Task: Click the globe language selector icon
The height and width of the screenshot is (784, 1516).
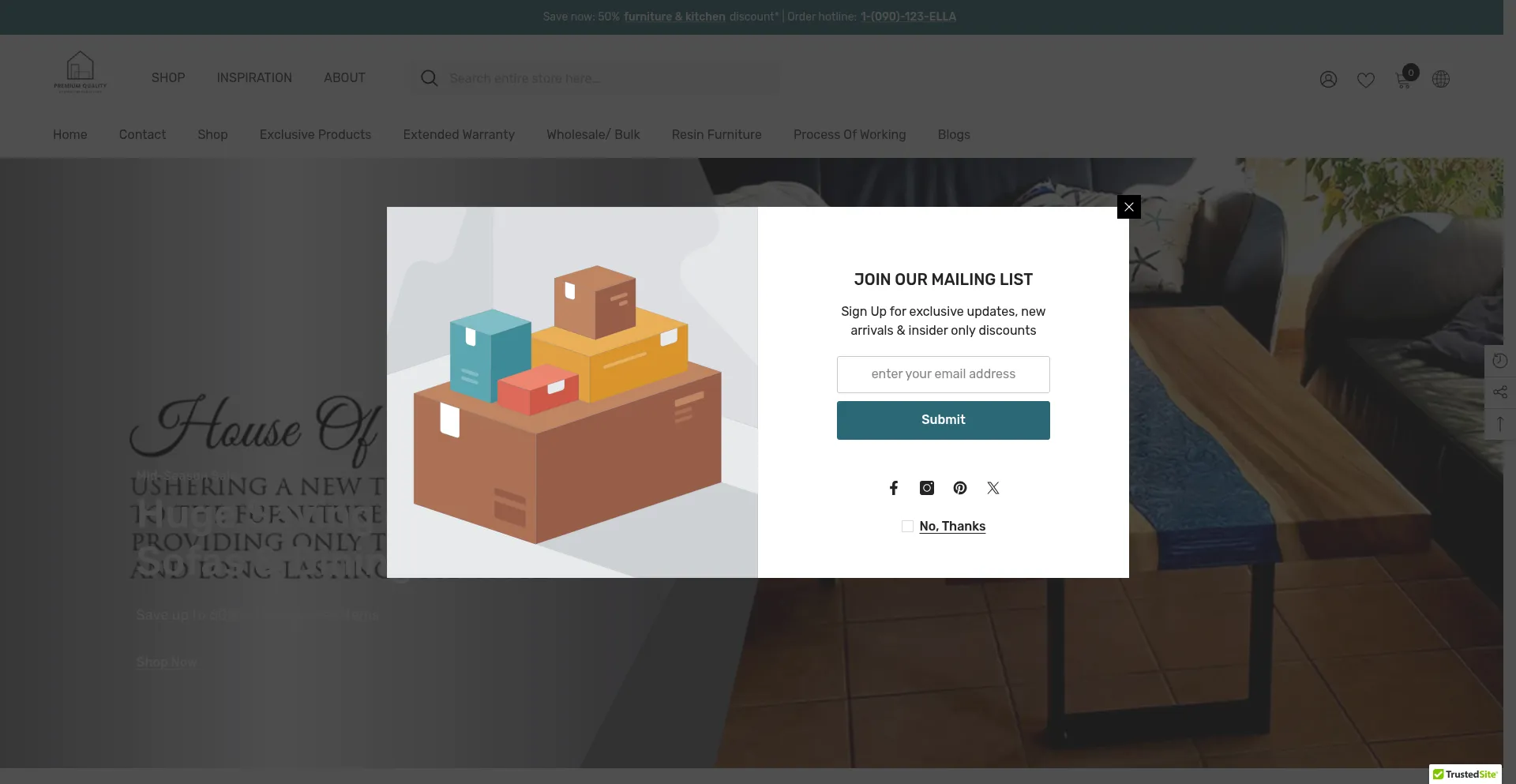Action: (1441, 79)
